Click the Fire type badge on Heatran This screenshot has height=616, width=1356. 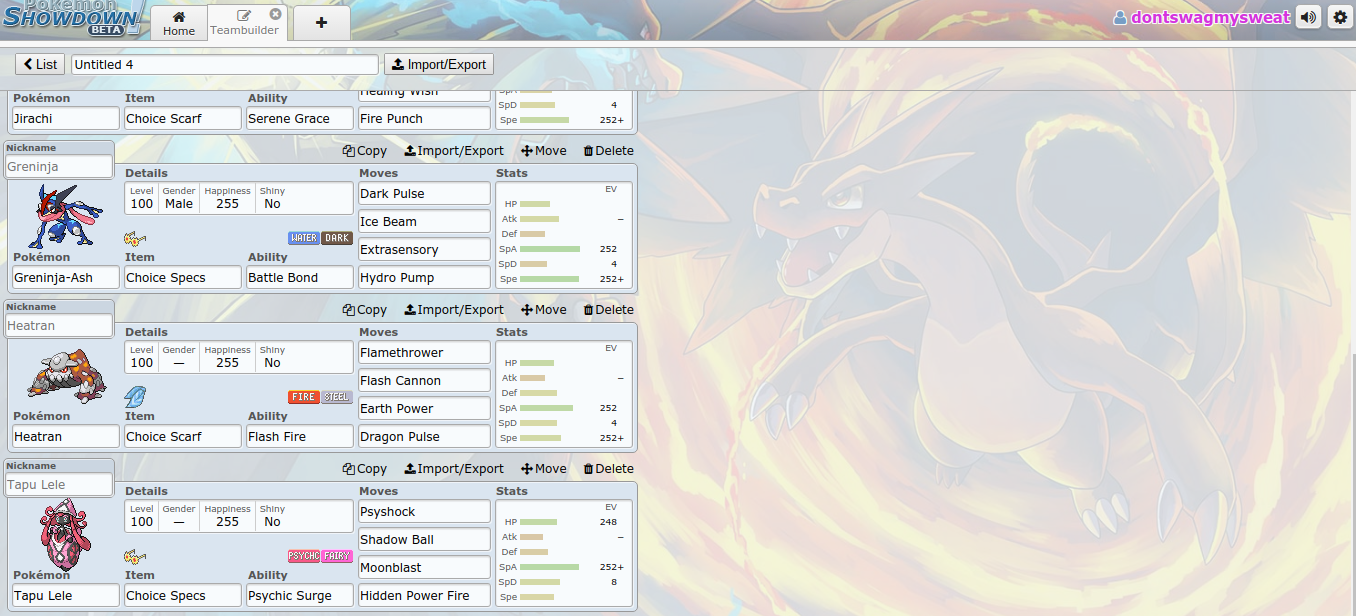(304, 397)
